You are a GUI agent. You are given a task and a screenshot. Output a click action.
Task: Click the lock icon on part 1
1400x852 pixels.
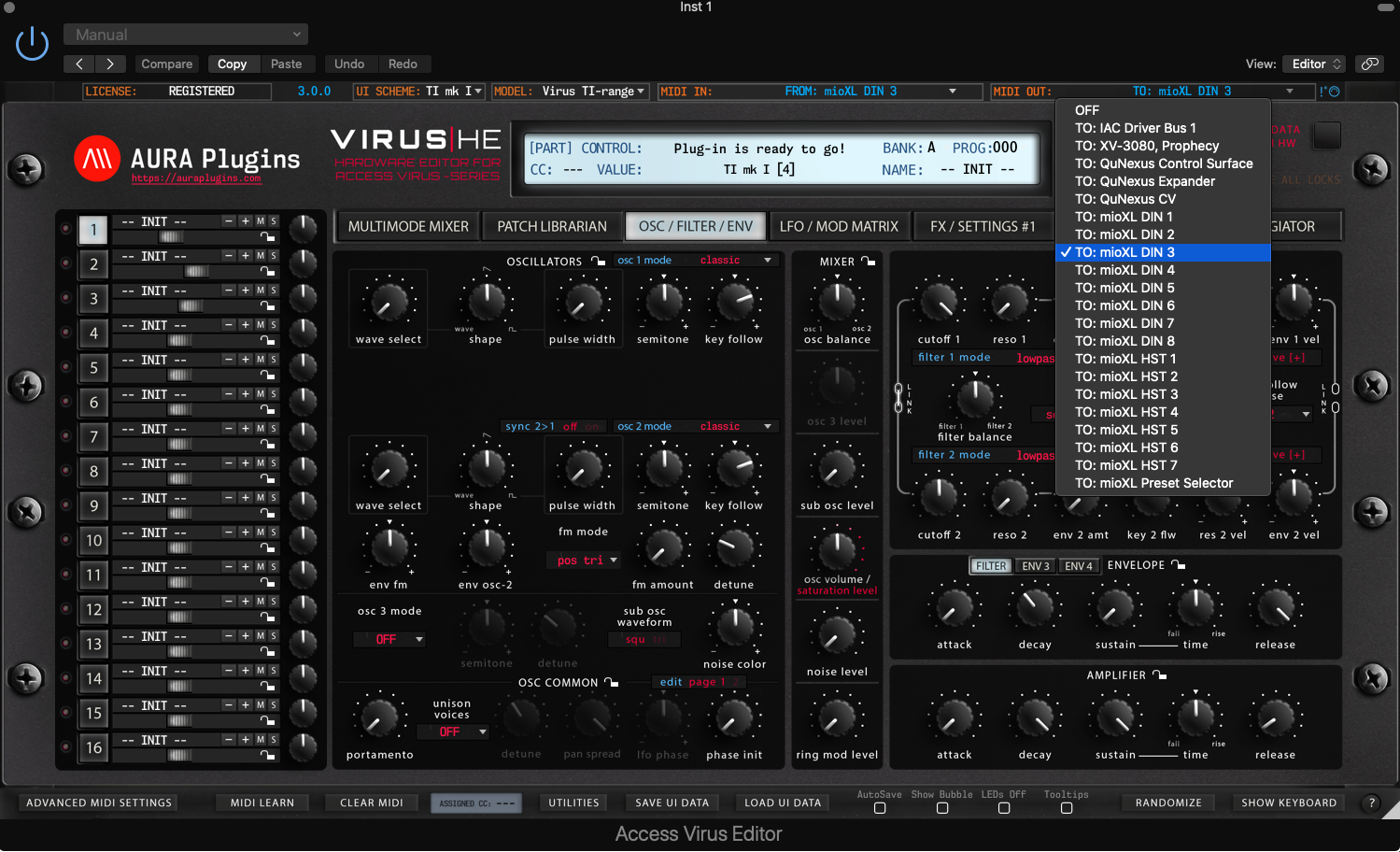[x=267, y=236]
